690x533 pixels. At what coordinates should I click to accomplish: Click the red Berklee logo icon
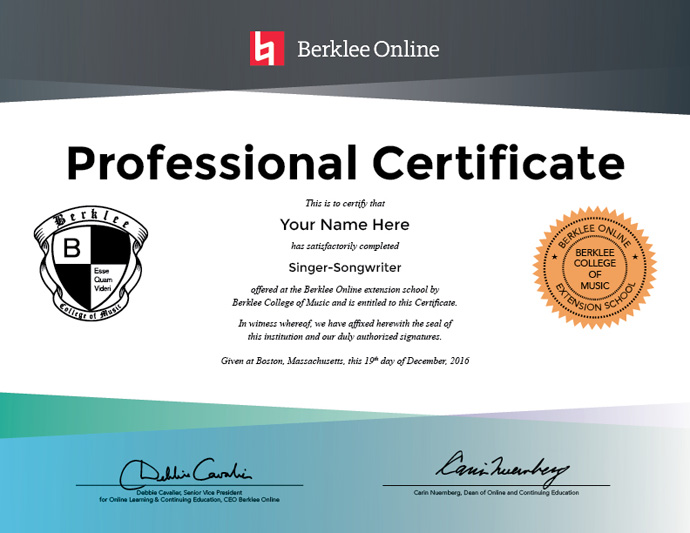267,48
